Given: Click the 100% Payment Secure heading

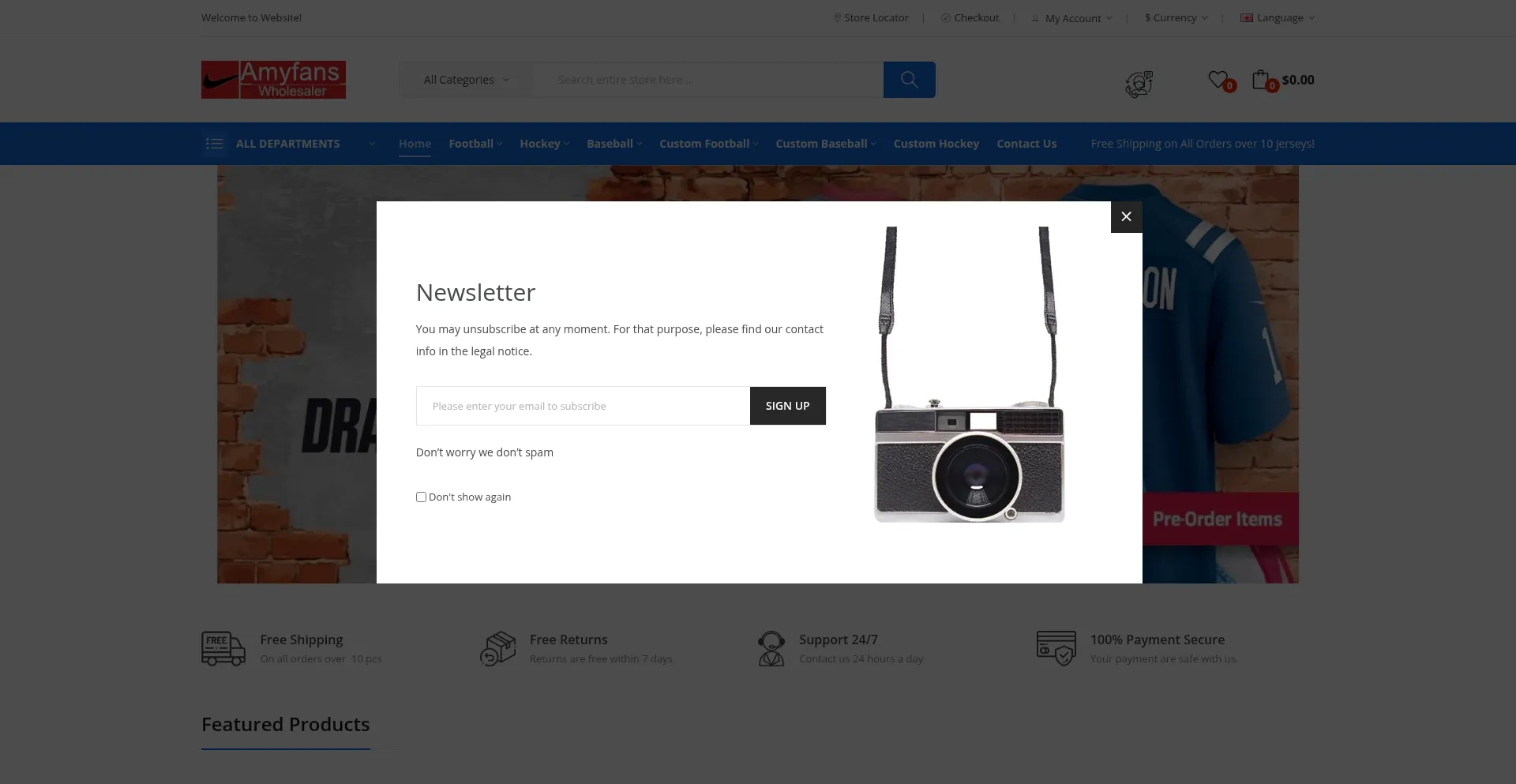Looking at the screenshot, I should (1158, 640).
